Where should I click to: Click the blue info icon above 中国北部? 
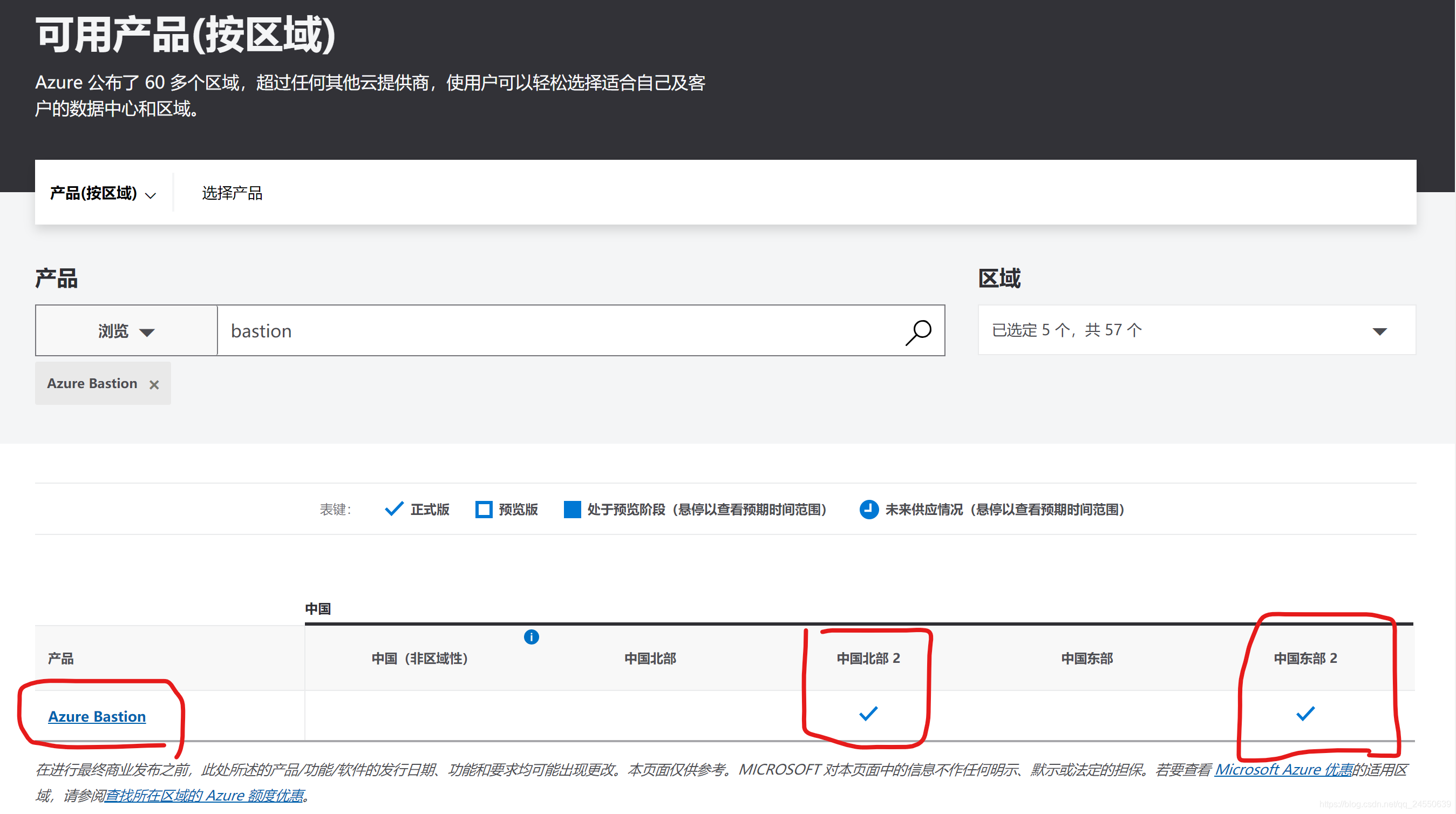[532, 637]
